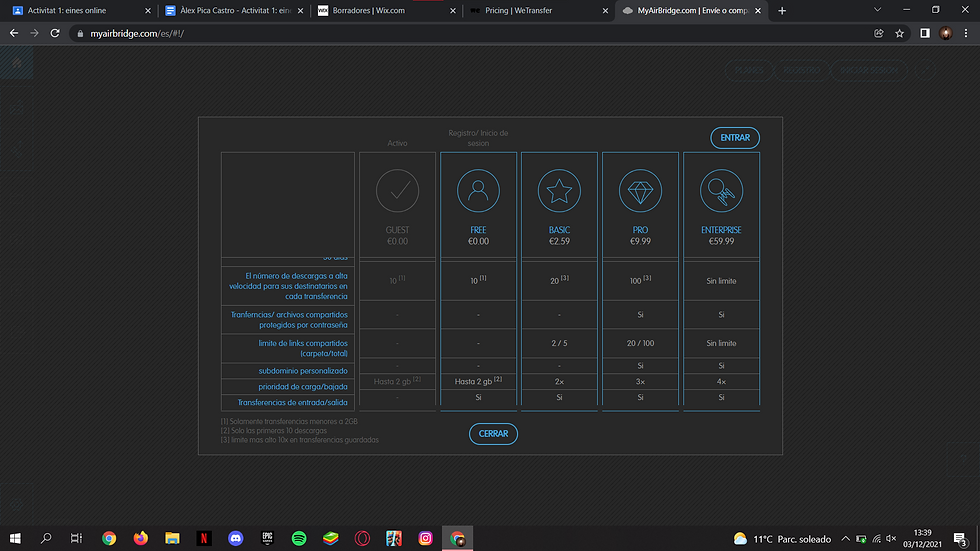Close the pricing dialog with CERRAR
The image size is (980, 551).
coord(493,434)
